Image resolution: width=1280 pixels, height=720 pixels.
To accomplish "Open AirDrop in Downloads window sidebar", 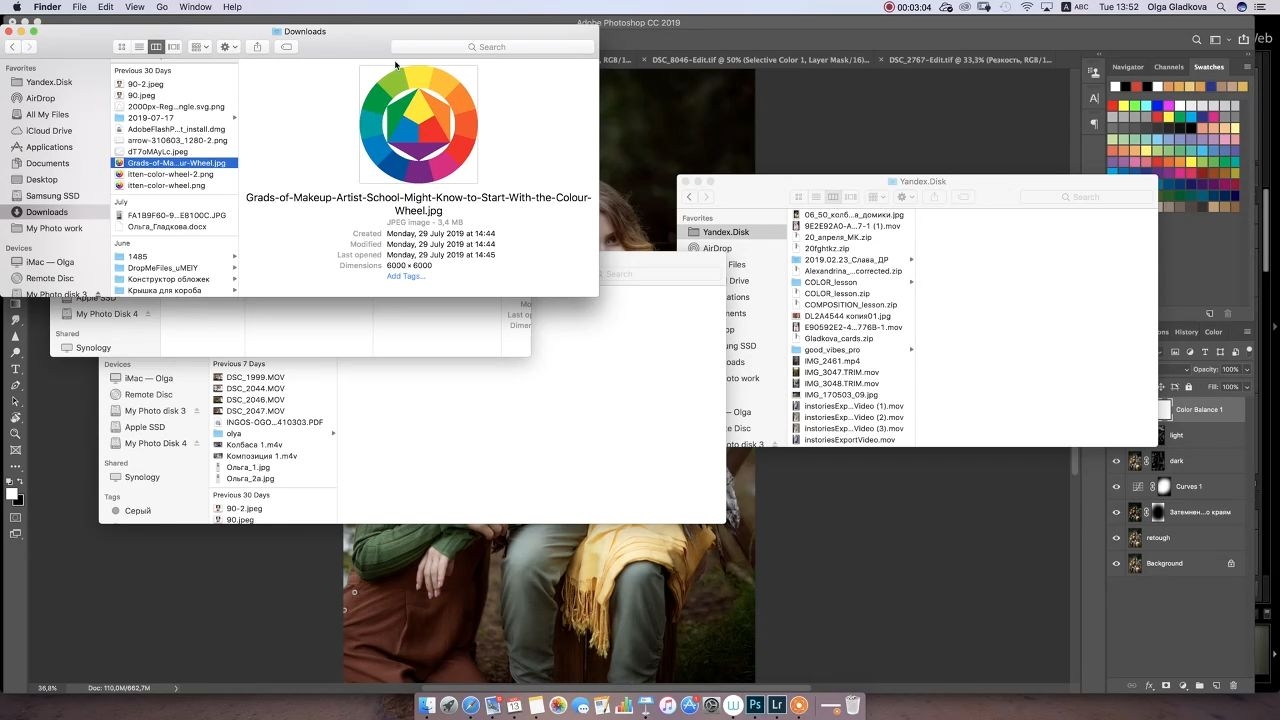I will pyautogui.click(x=41, y=98).
